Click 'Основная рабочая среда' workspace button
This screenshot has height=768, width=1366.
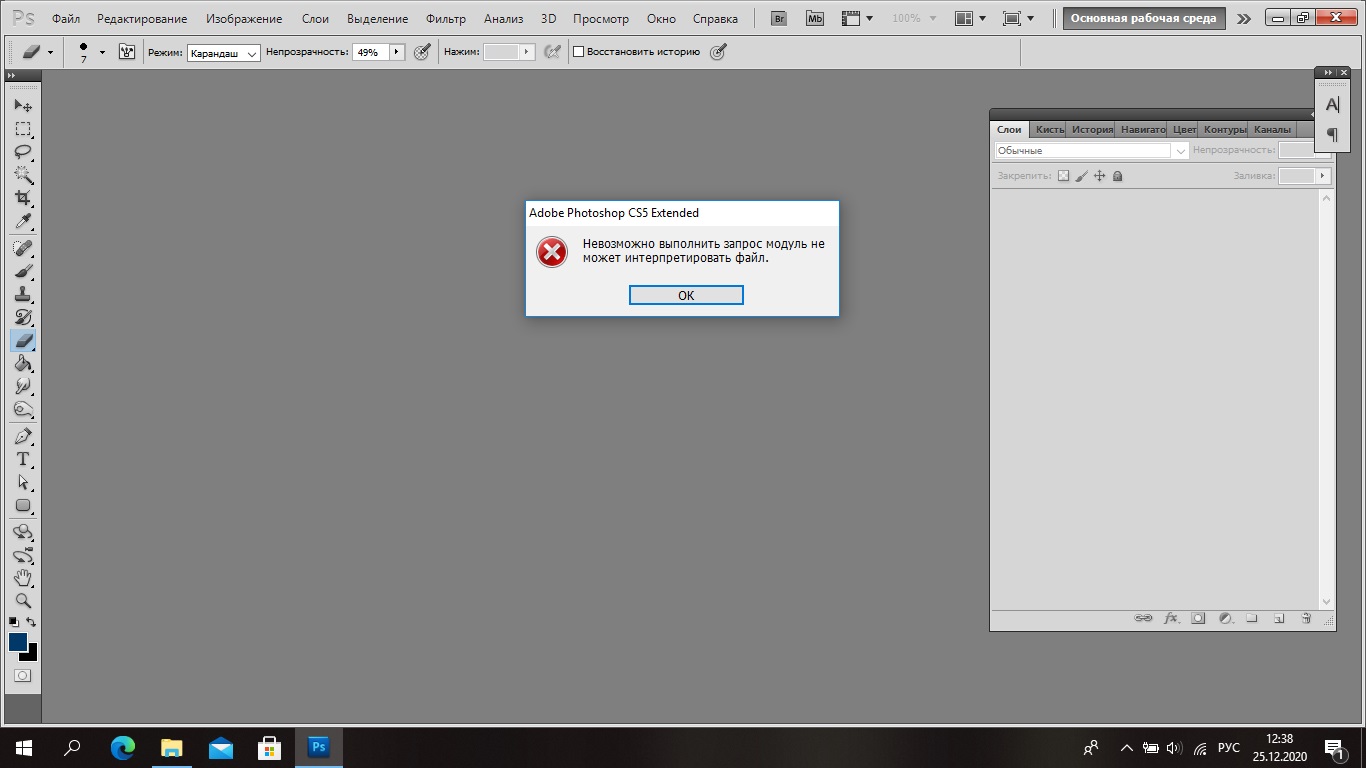click(x=1144, y=18)
